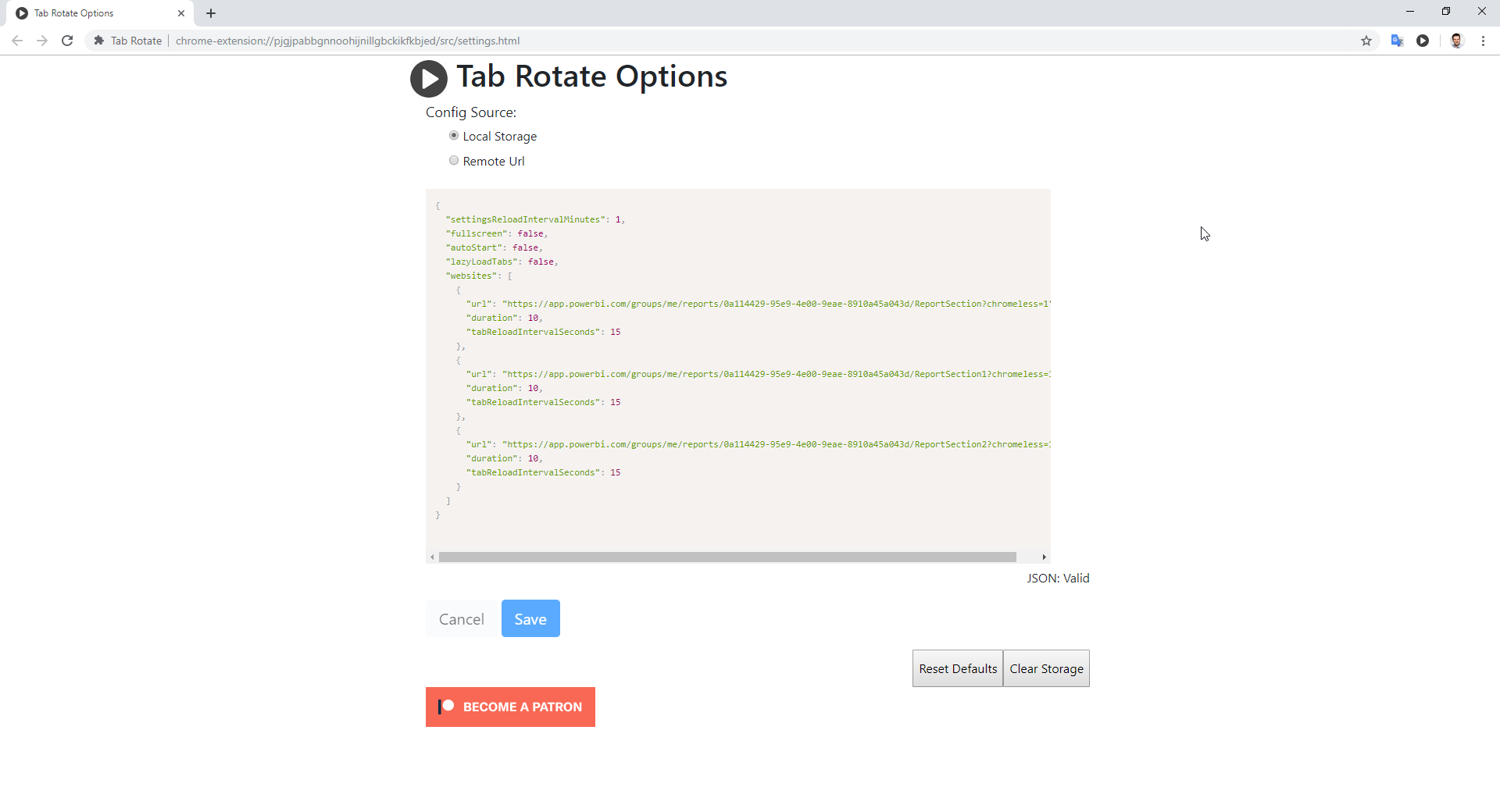Click the Config Source label
This screenshot has width=1500, height=812.
click(x=471, y=112)
